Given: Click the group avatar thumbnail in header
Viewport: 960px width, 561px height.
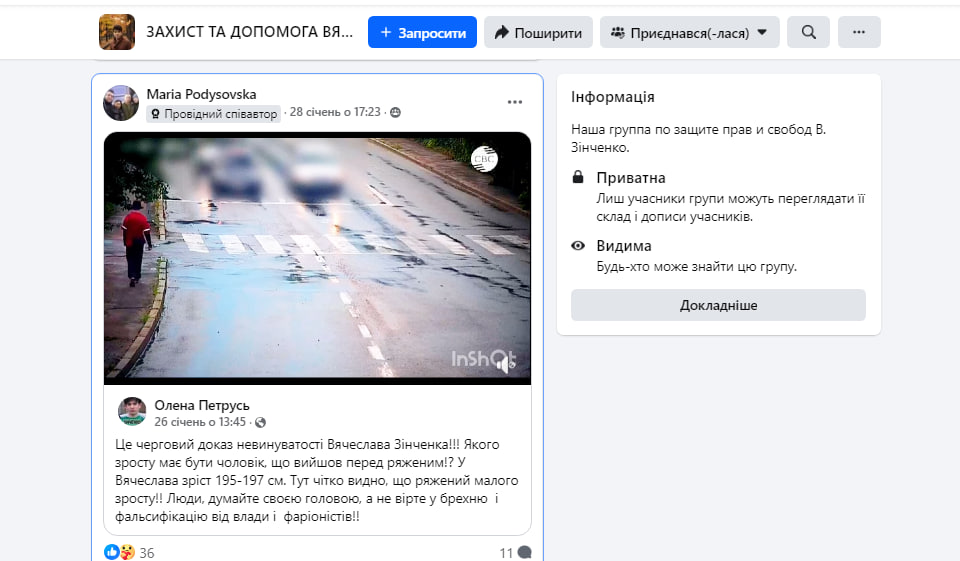Looking at the screenshot, I should click(117, 32).
